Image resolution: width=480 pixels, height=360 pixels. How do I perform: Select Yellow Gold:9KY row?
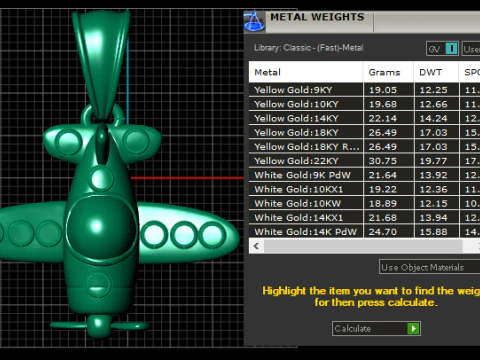(x=364, y=90)
